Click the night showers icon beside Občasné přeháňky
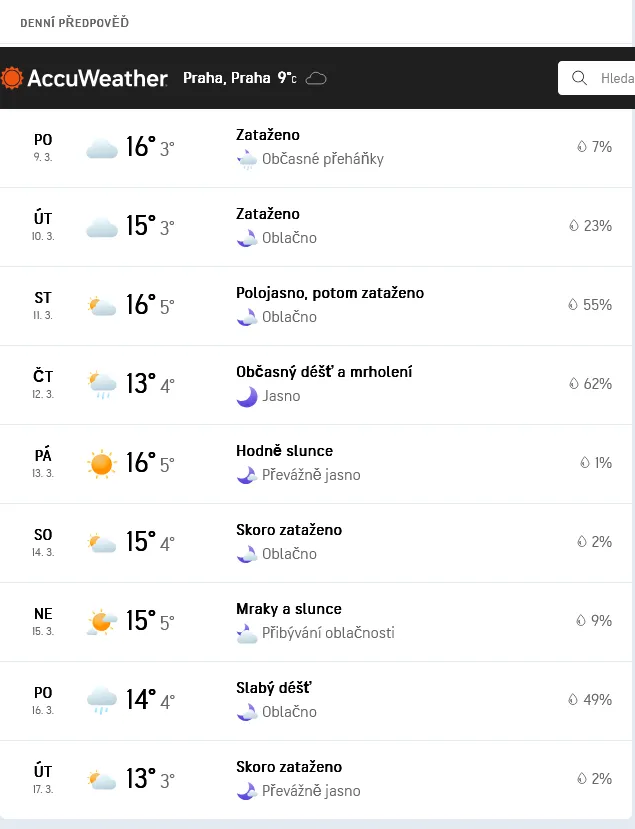Image resolution: width=635 pixels, height=829 pixels. [x=246, y=159]
